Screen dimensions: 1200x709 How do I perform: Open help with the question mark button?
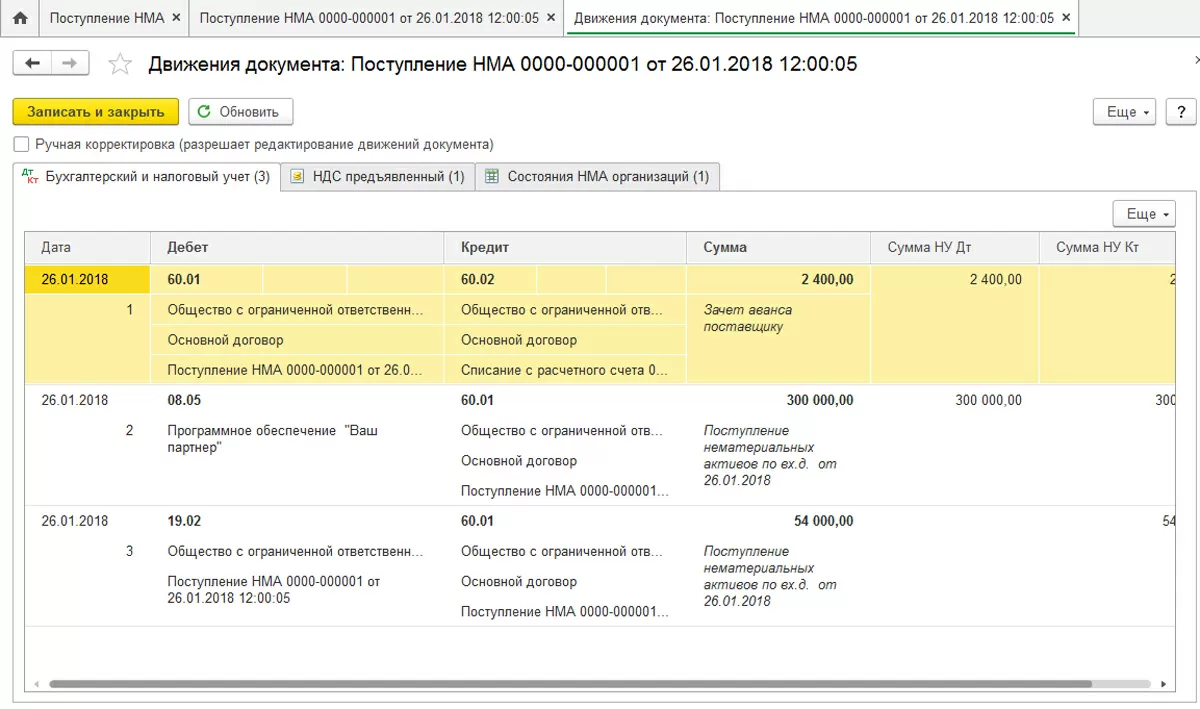click(1181, 112)
